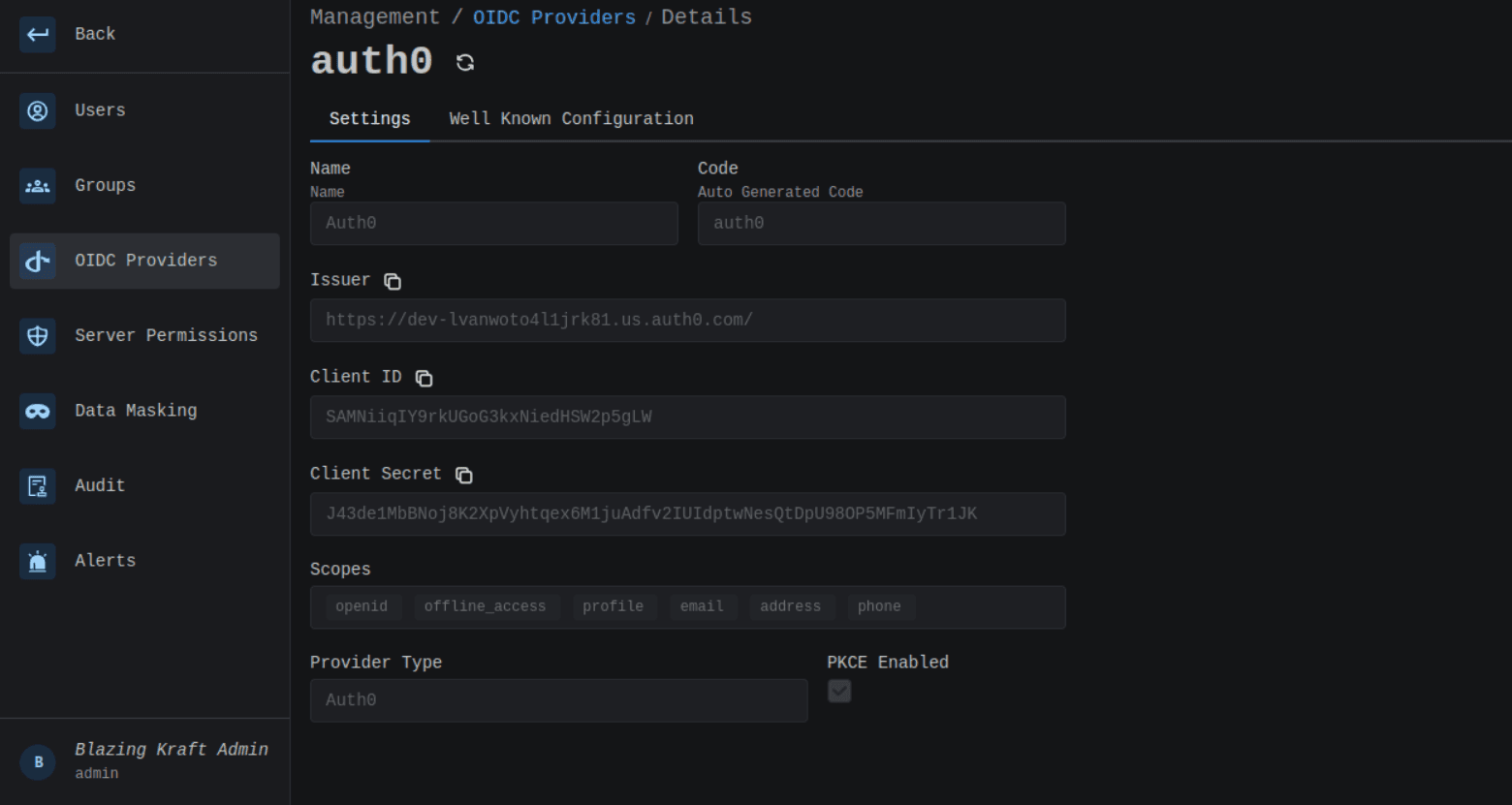Copy the Client ID value
This screenshot has width=1512, height=805.
(424, 378)
